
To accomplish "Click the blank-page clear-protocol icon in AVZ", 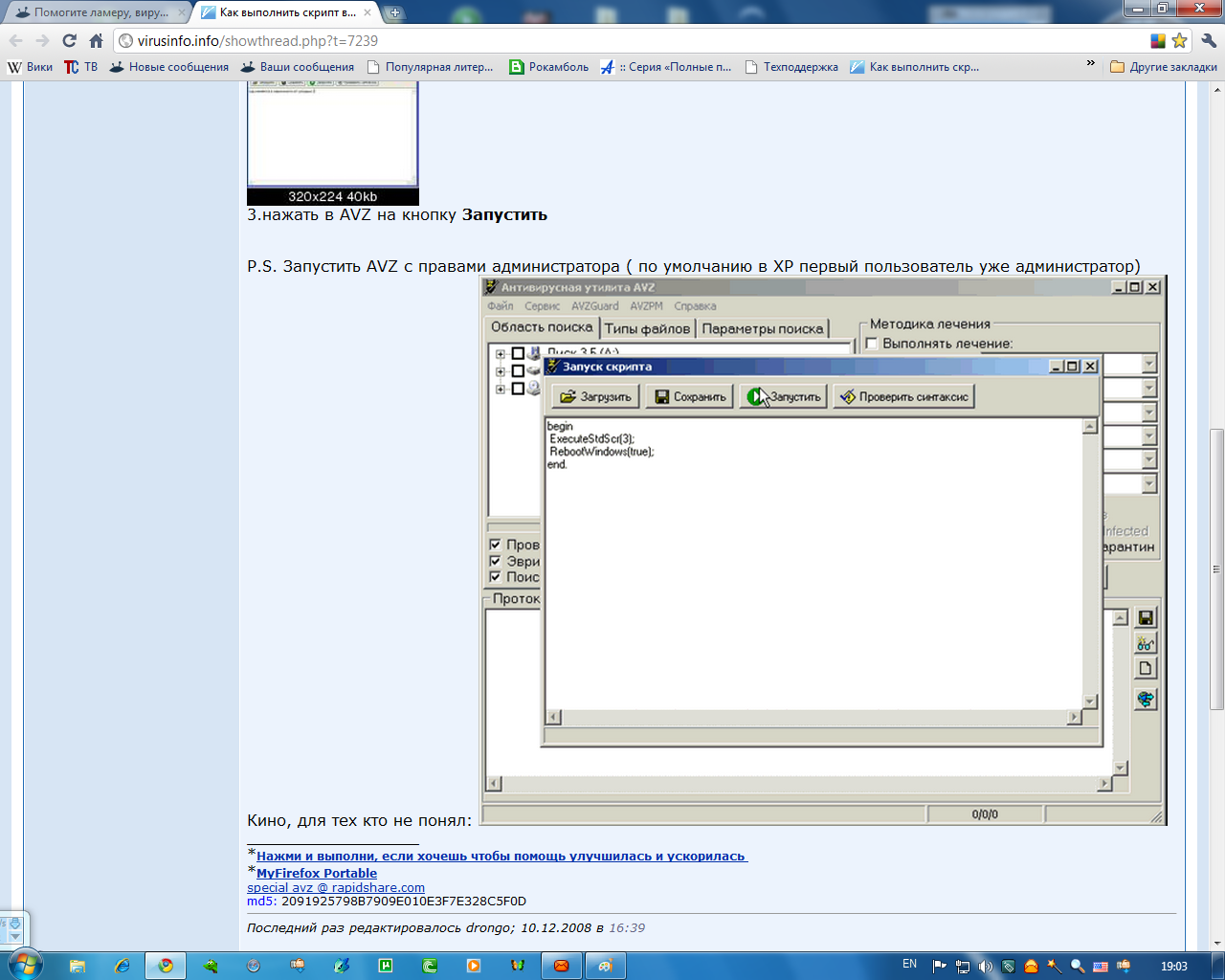I will [x=1146, y=668].
